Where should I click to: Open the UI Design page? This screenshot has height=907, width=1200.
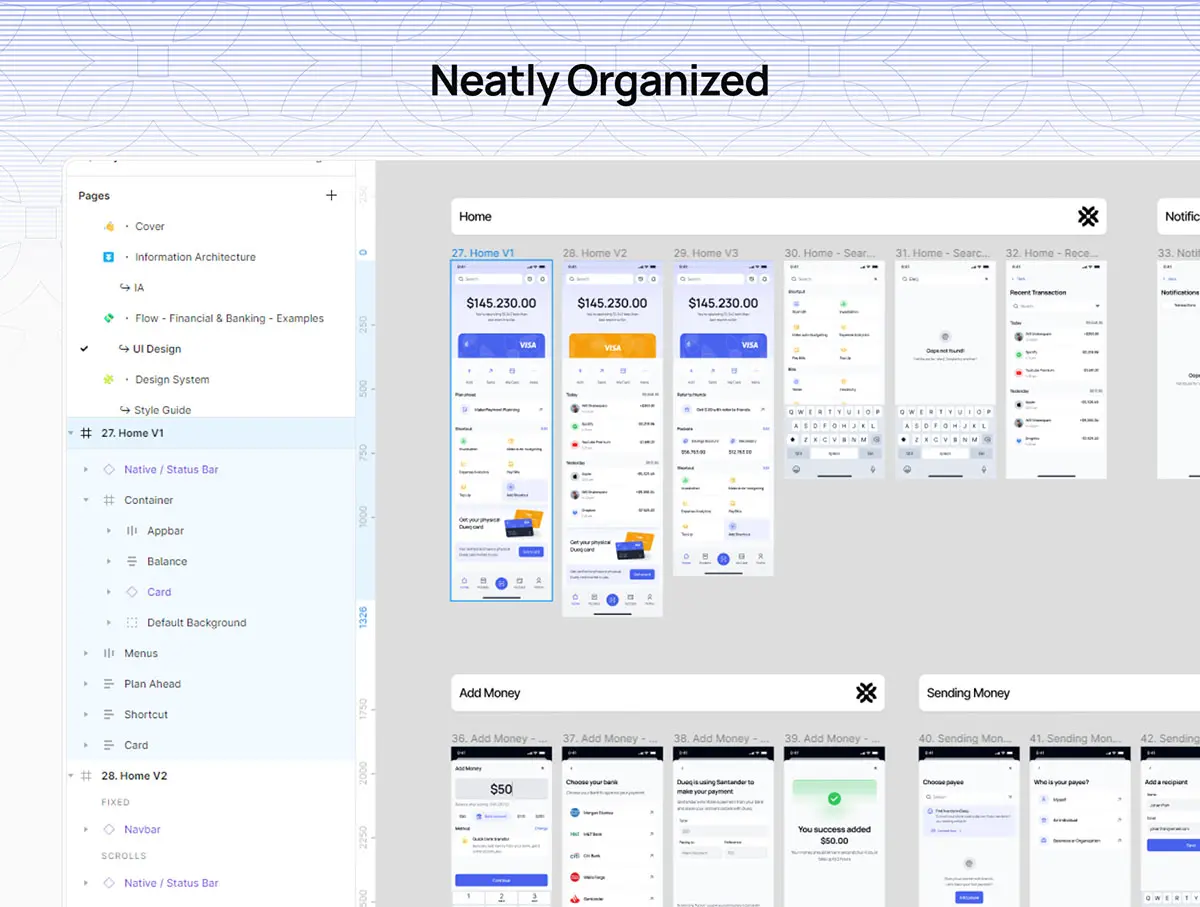[156, 349]
